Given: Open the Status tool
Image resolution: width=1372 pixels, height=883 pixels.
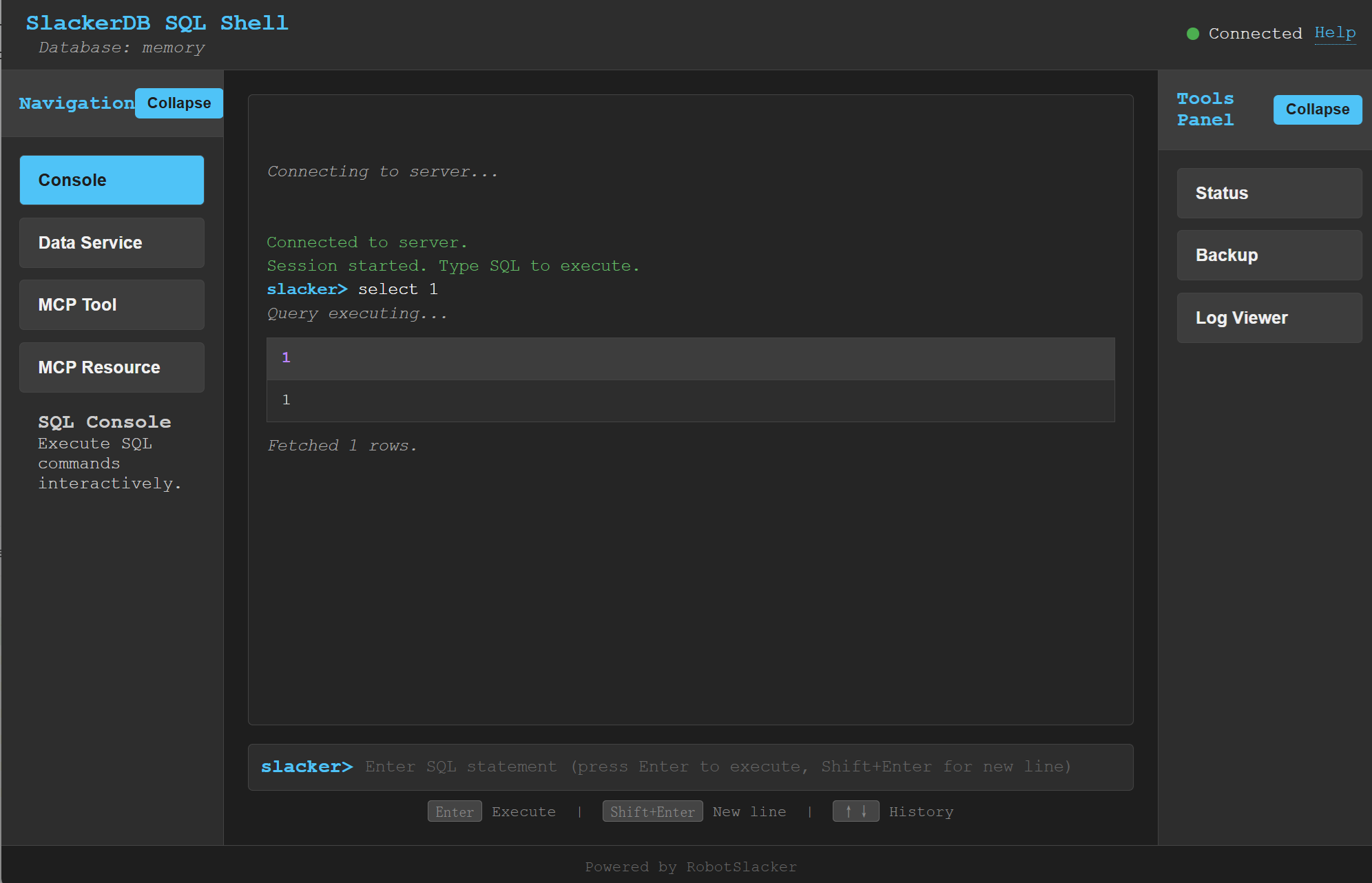Looking at the screenshot, I should (x=1269, y=193).
